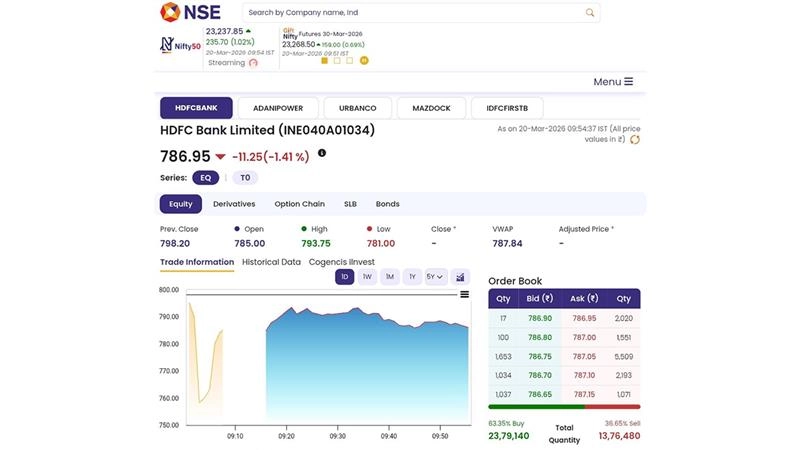800x450 pixels.
Task: Select the EQ series option
Action: (x=205, y=177)
